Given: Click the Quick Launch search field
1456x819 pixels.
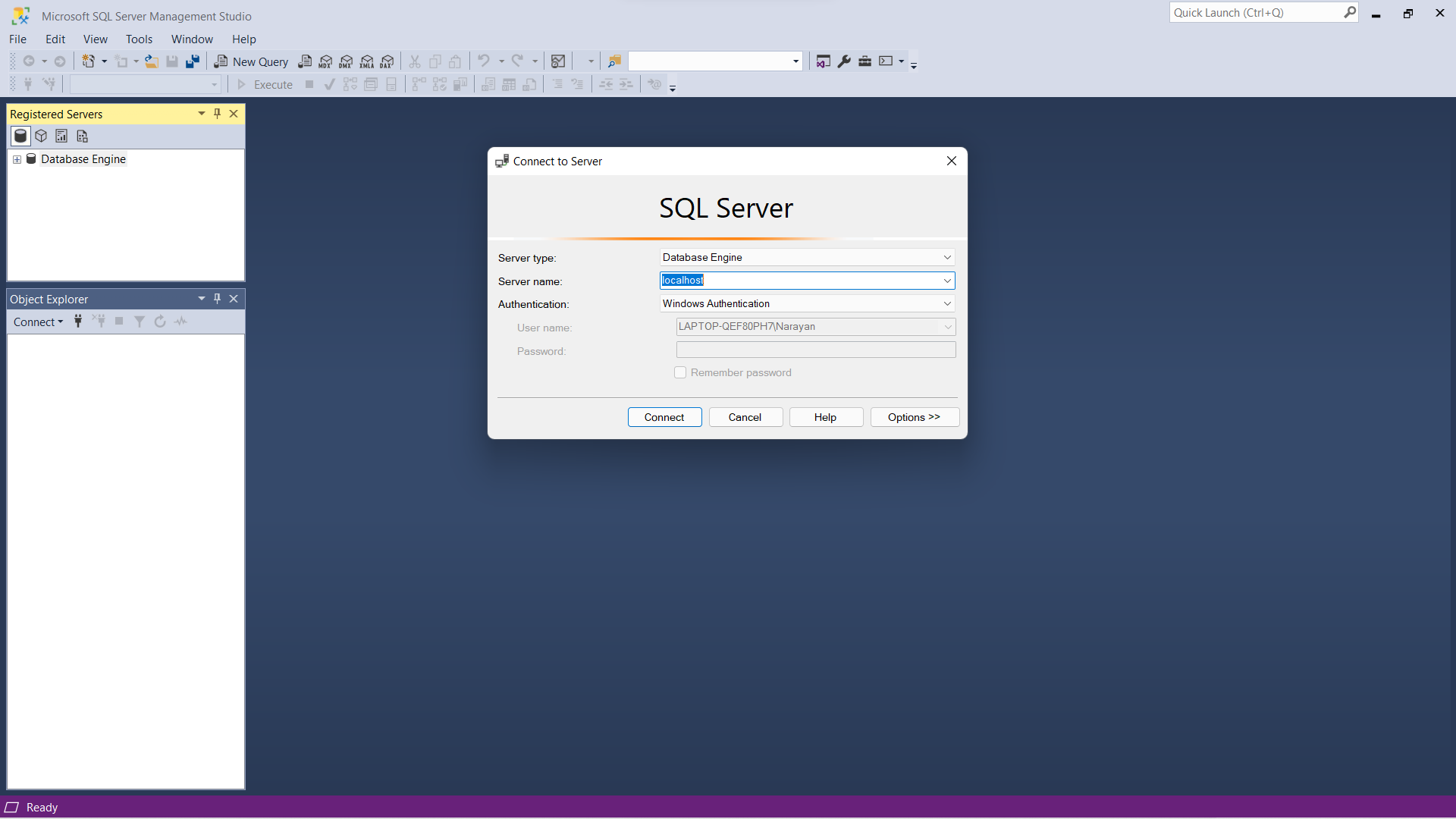Looking at the screenshot, I should click(1255, 13).
